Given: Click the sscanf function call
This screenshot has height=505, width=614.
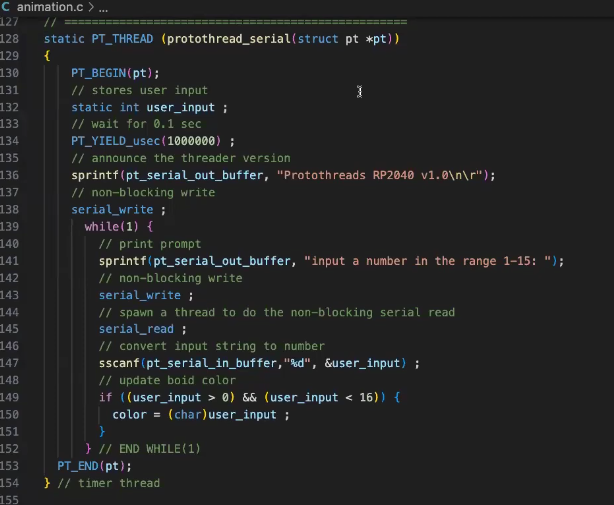Looking at the screenshot, I should pyautogui.click(x=118, y=364).
